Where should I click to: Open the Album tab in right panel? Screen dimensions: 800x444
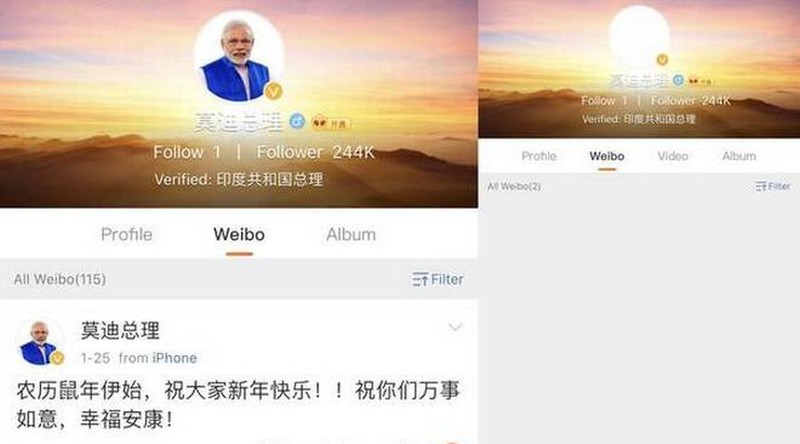click(x=739, y=156)
